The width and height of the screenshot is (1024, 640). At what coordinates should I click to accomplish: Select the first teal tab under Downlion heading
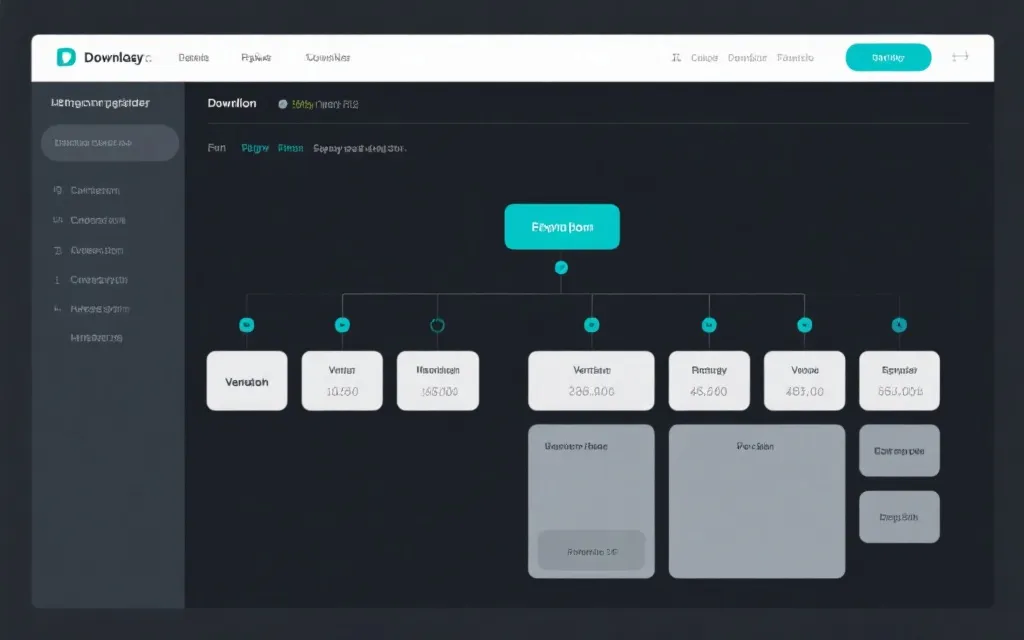click(255, 148)
